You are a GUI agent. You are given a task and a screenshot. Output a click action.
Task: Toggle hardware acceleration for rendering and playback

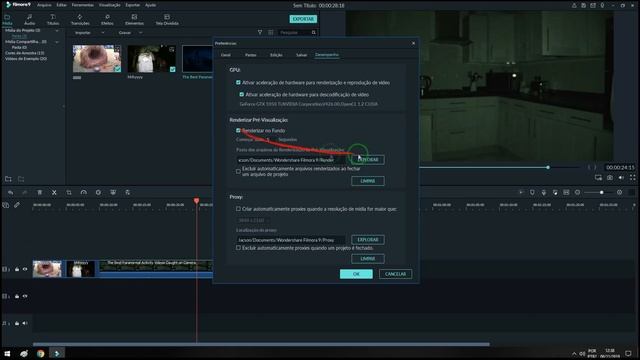tap(238, 82)
